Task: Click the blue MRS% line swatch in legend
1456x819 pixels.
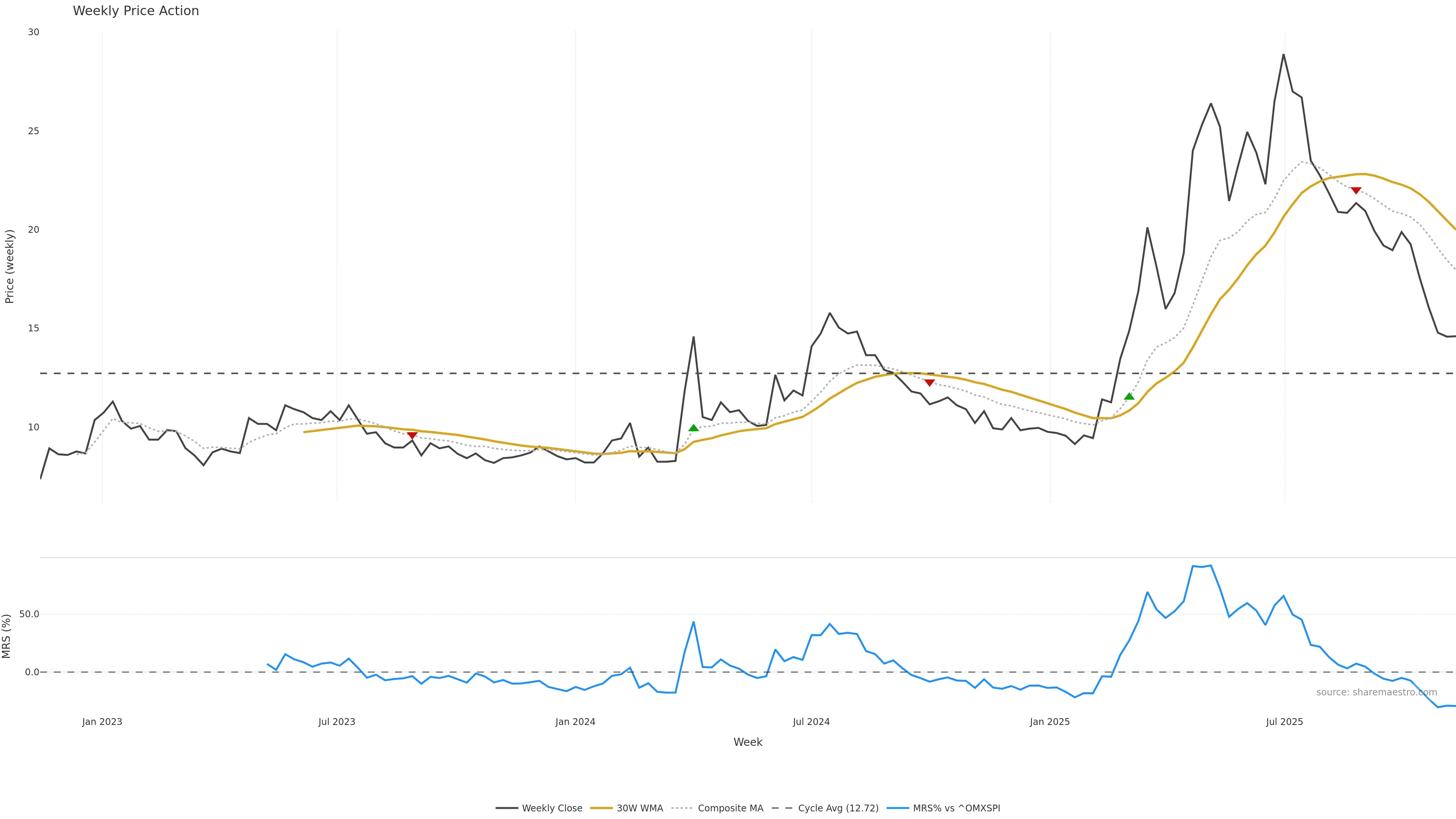Action: tap(897, 808)
